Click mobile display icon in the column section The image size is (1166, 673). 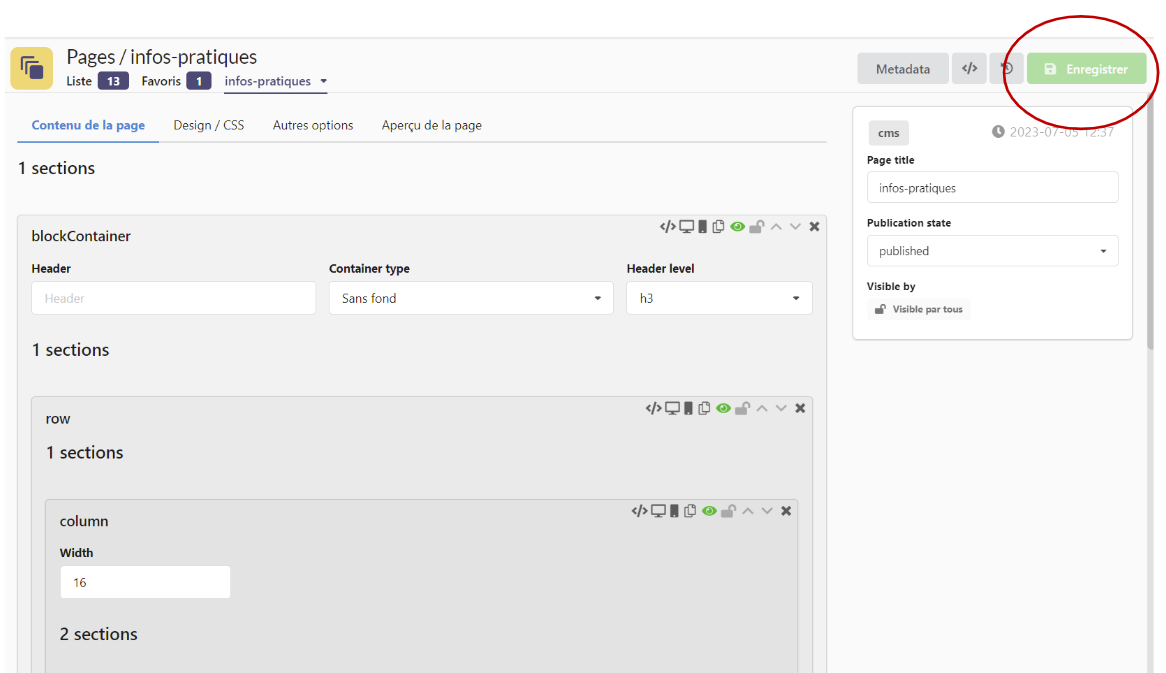point(674,511)
